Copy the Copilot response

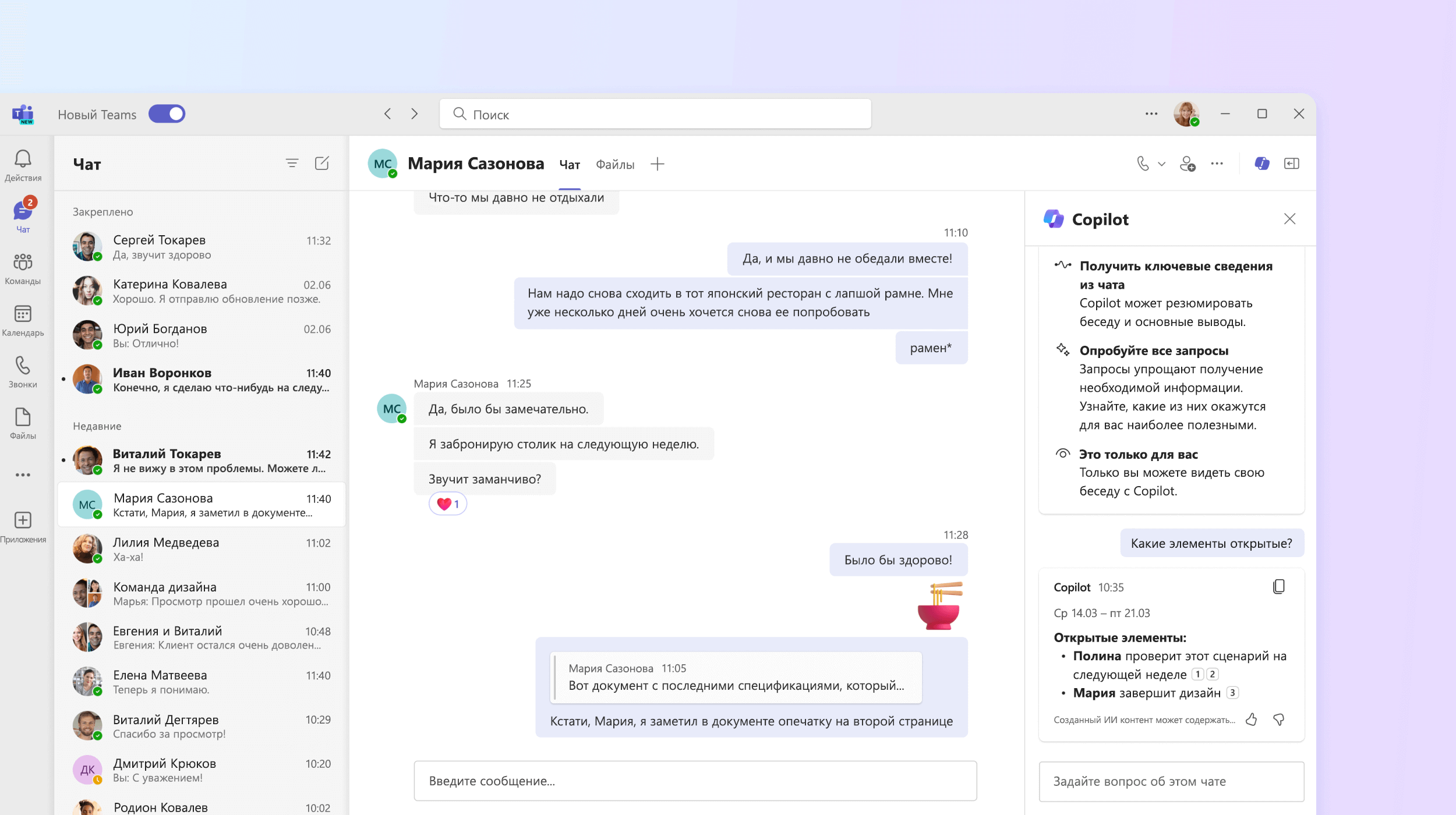click(1279, 587)
